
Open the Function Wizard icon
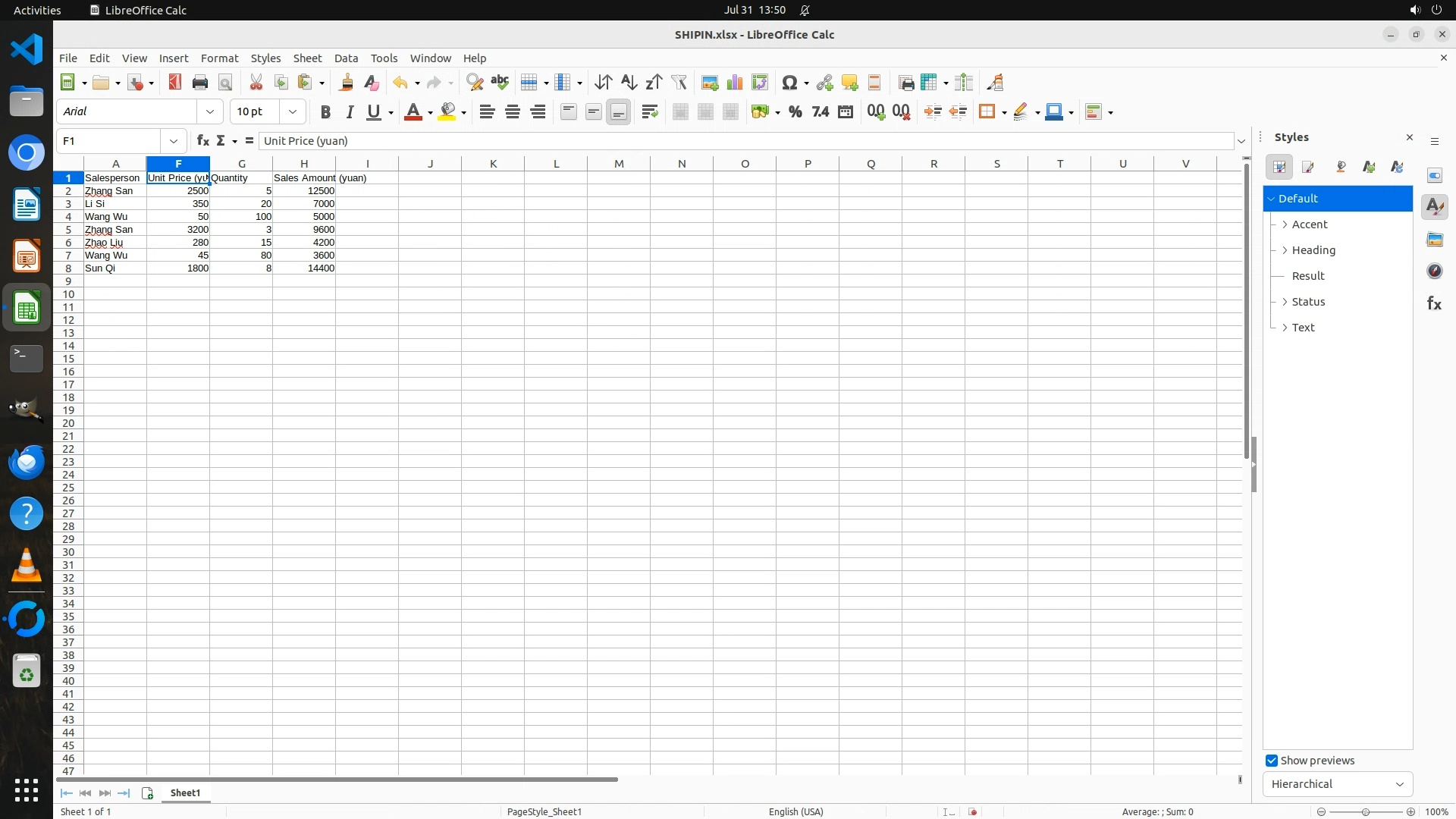(202, 141)
